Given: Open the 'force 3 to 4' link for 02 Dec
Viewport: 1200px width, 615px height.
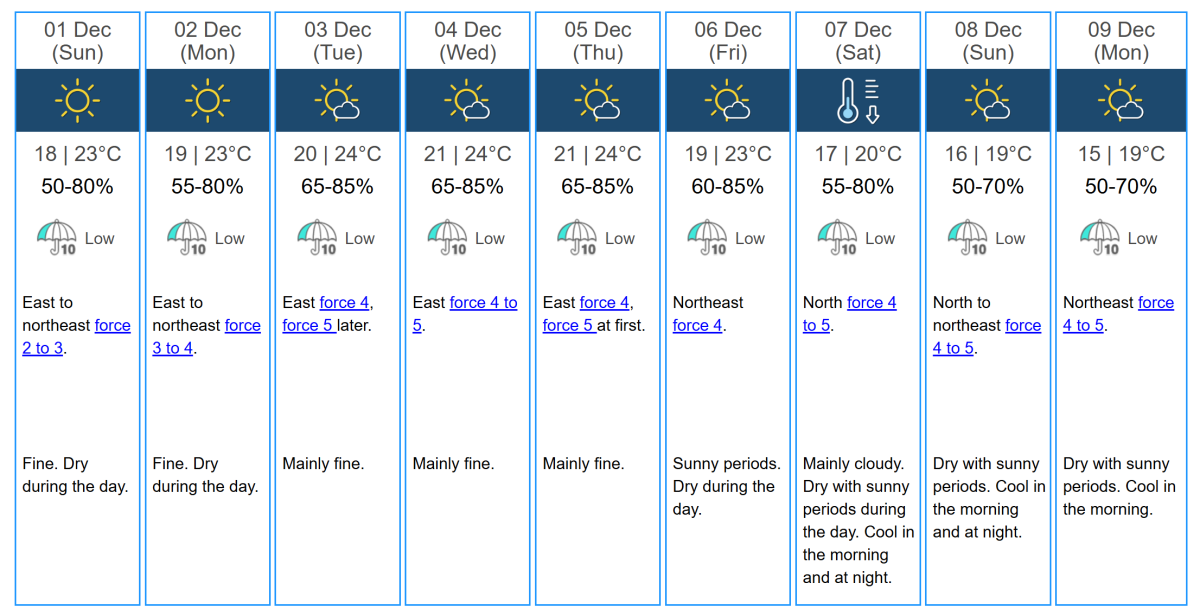Looking at the screenshot, I should click(174, 348).
